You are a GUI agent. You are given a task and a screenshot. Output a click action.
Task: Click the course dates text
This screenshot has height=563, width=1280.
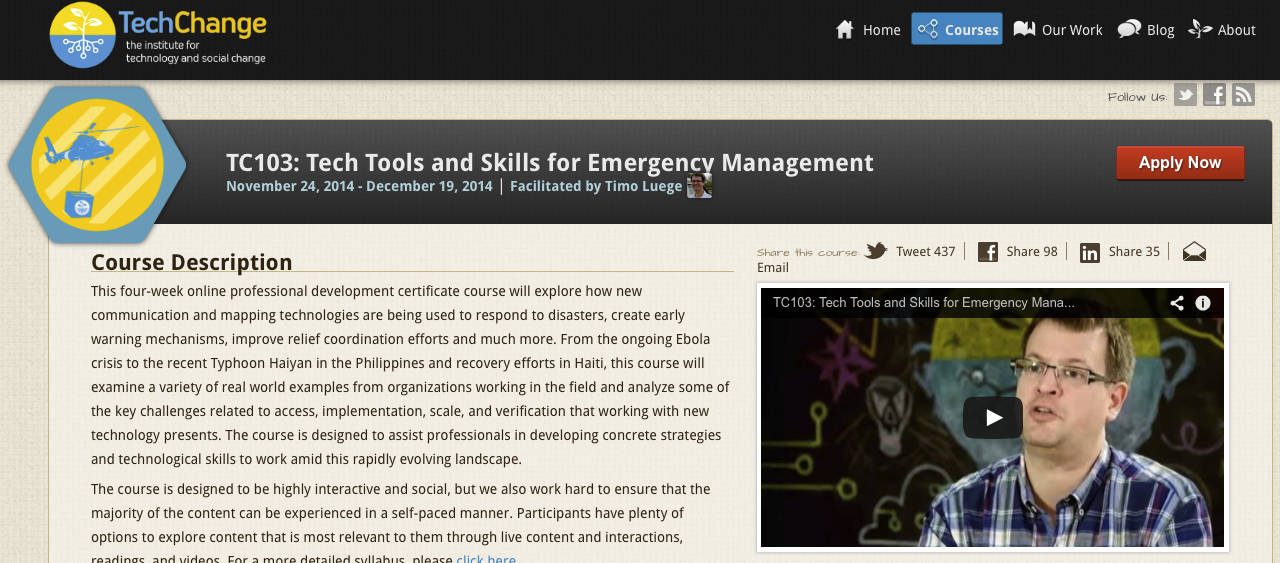pos(359,186)
